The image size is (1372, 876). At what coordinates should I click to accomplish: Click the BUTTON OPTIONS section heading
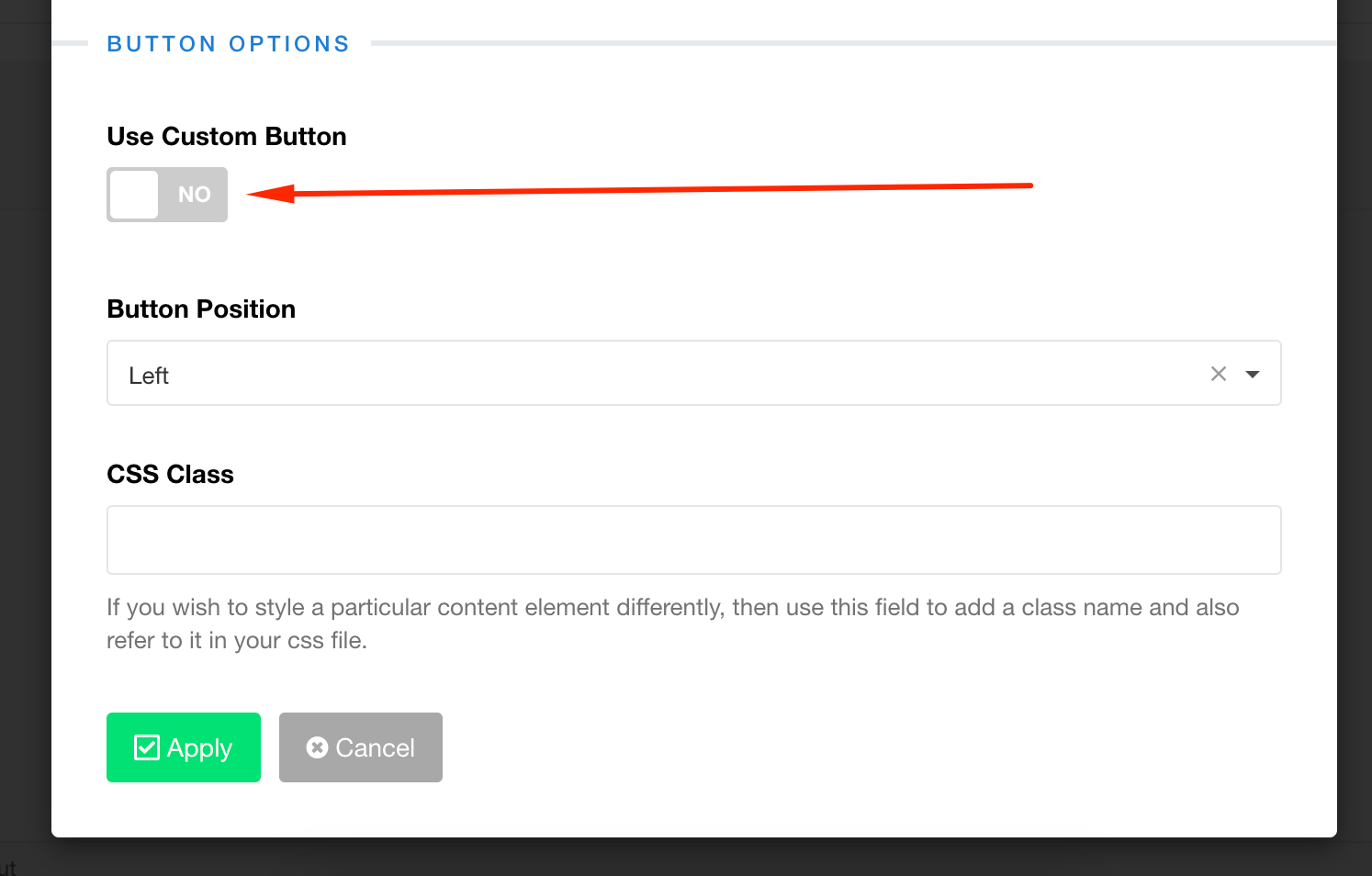pyautogui.click(x=228, y=44)
